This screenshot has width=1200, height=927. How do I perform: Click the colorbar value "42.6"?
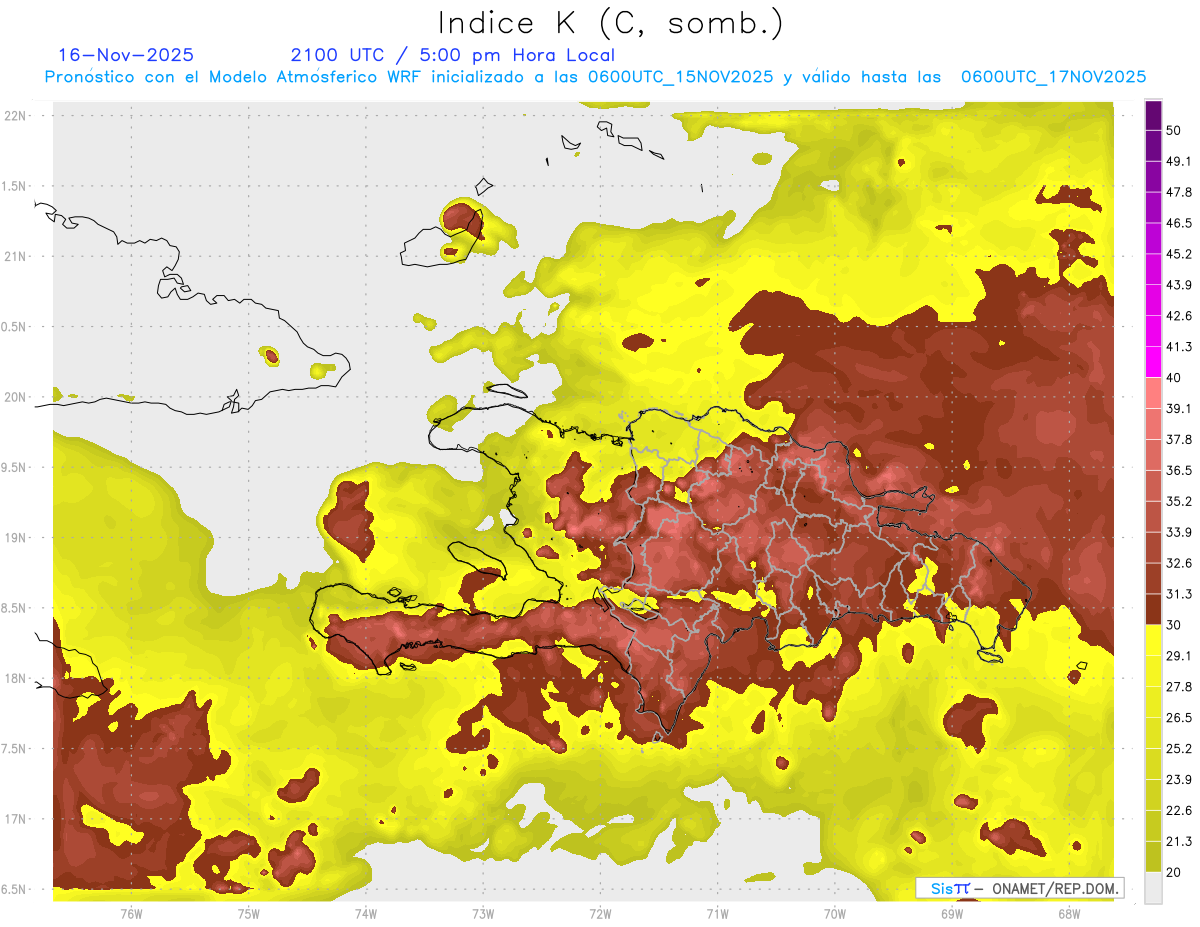[1178, 315]
